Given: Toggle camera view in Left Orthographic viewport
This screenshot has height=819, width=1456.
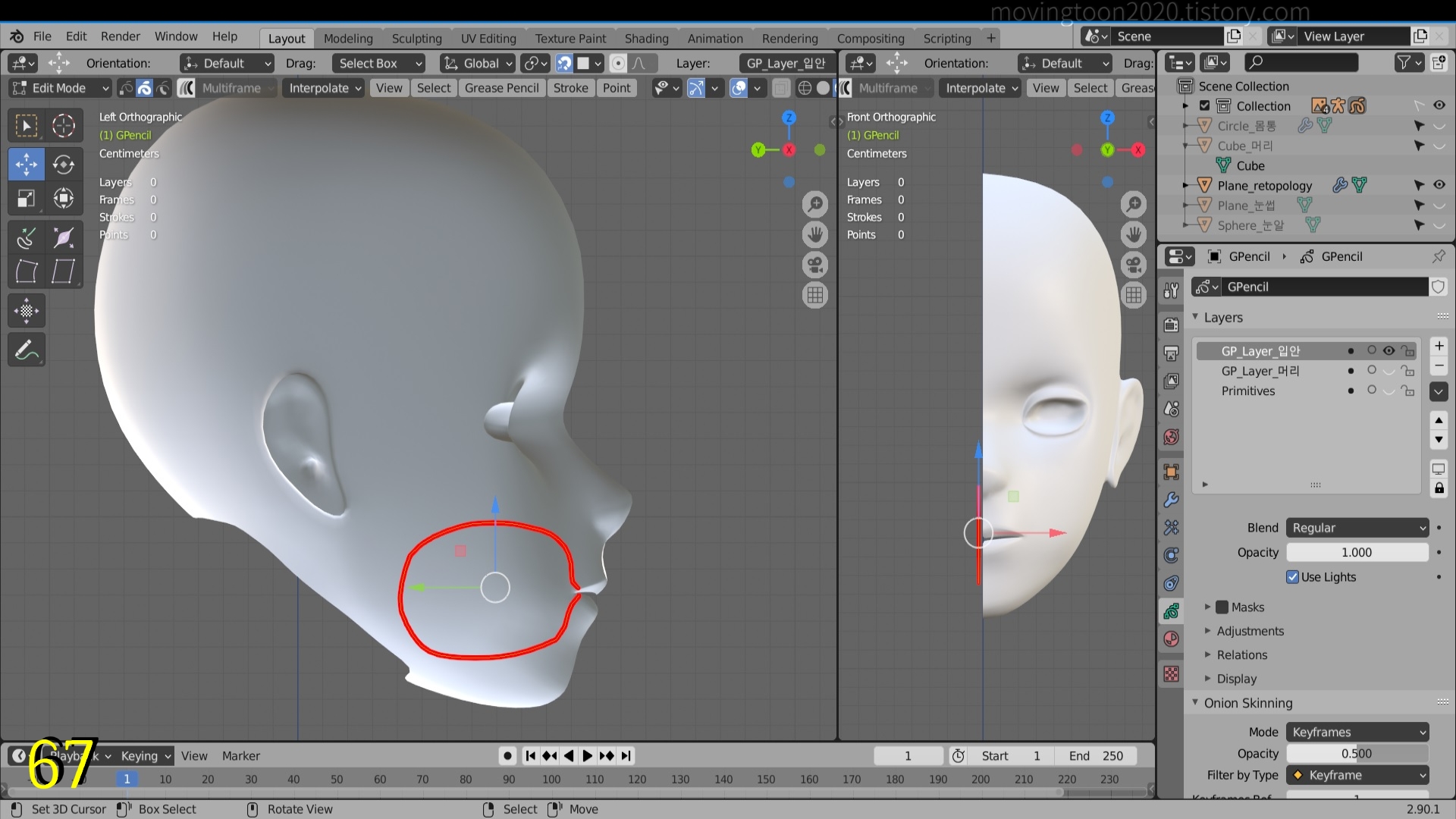Looking at the screenshot, I should point(815,265).
